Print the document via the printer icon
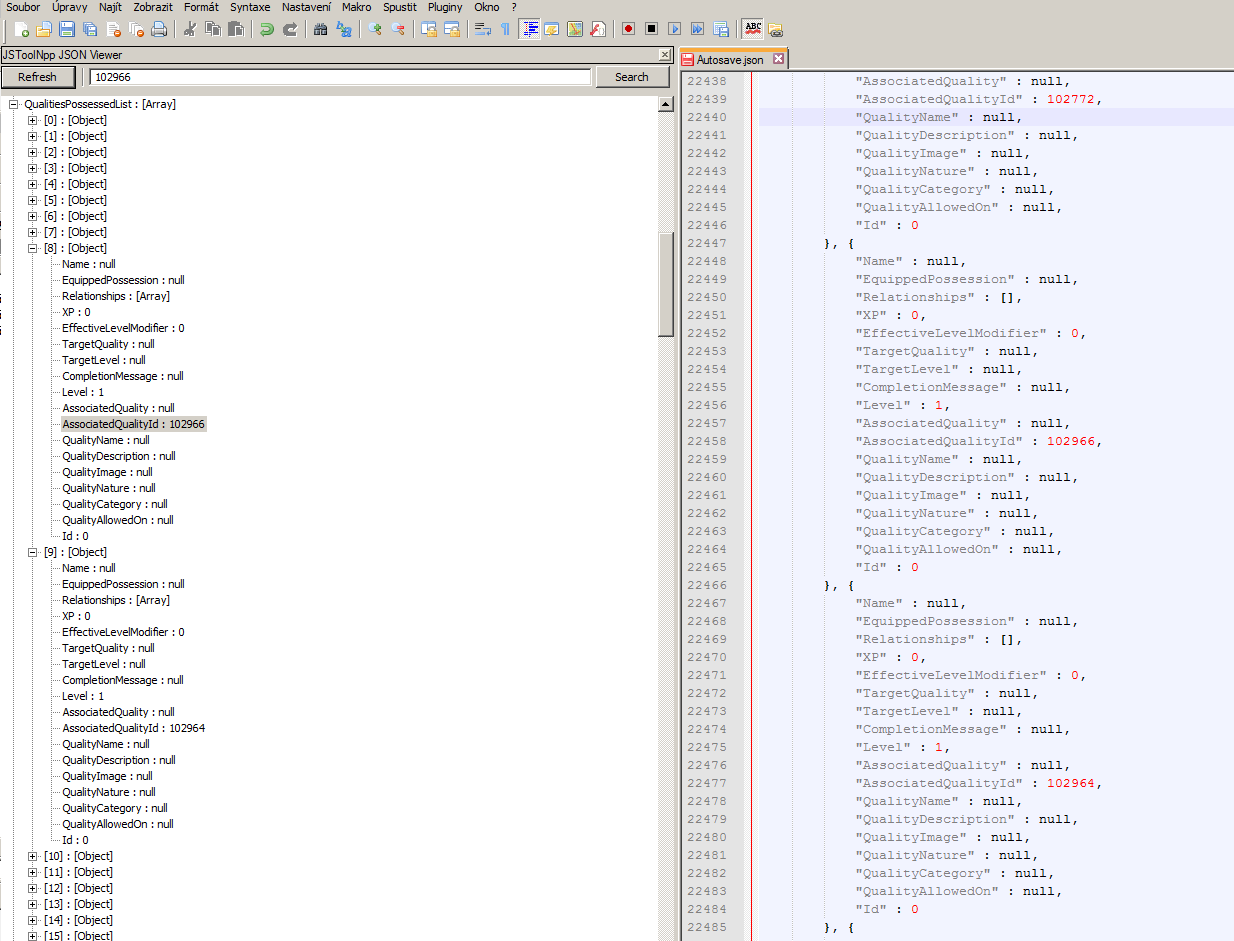 point(159,29)
